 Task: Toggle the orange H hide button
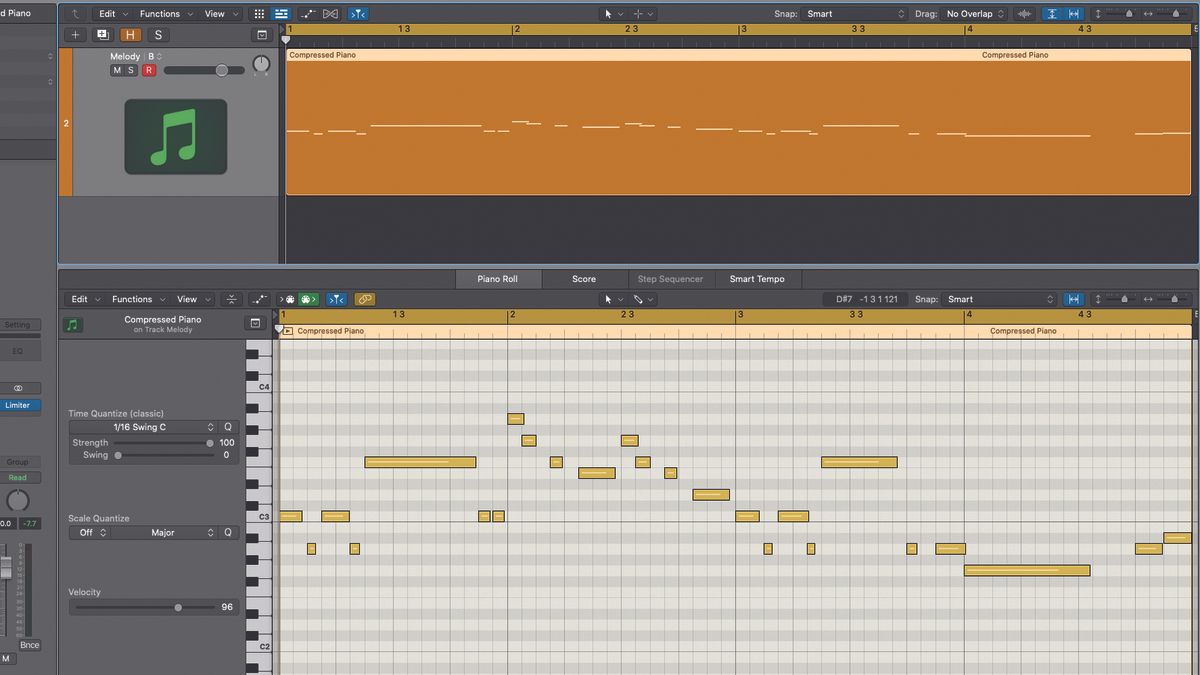tap(130, 35)
